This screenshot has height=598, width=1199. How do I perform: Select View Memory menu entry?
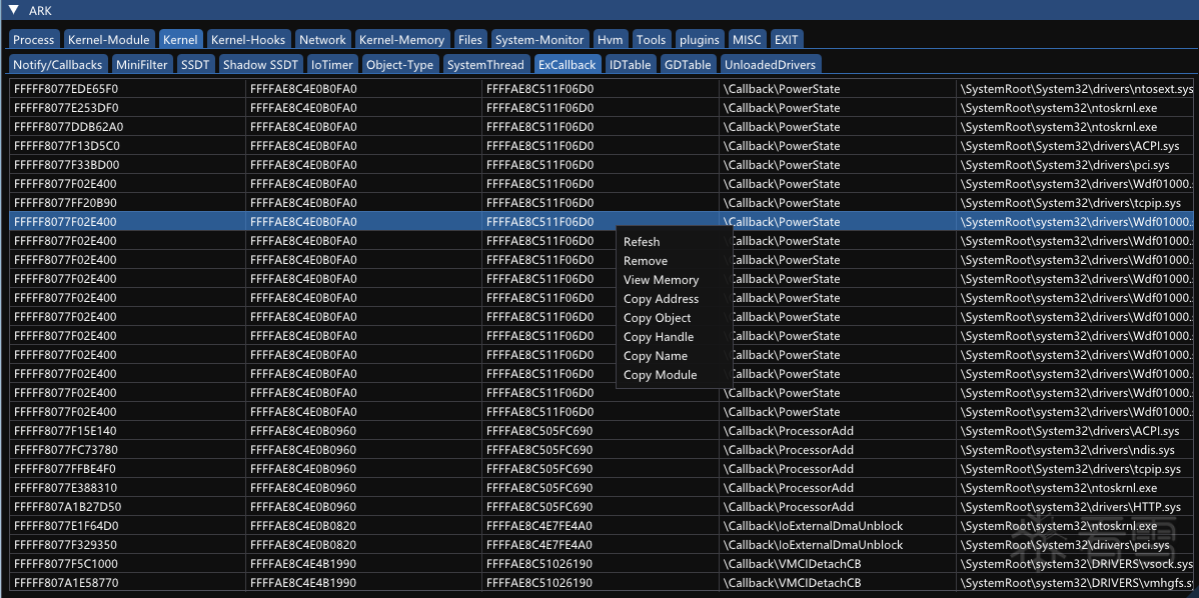(x=661, y=280)
